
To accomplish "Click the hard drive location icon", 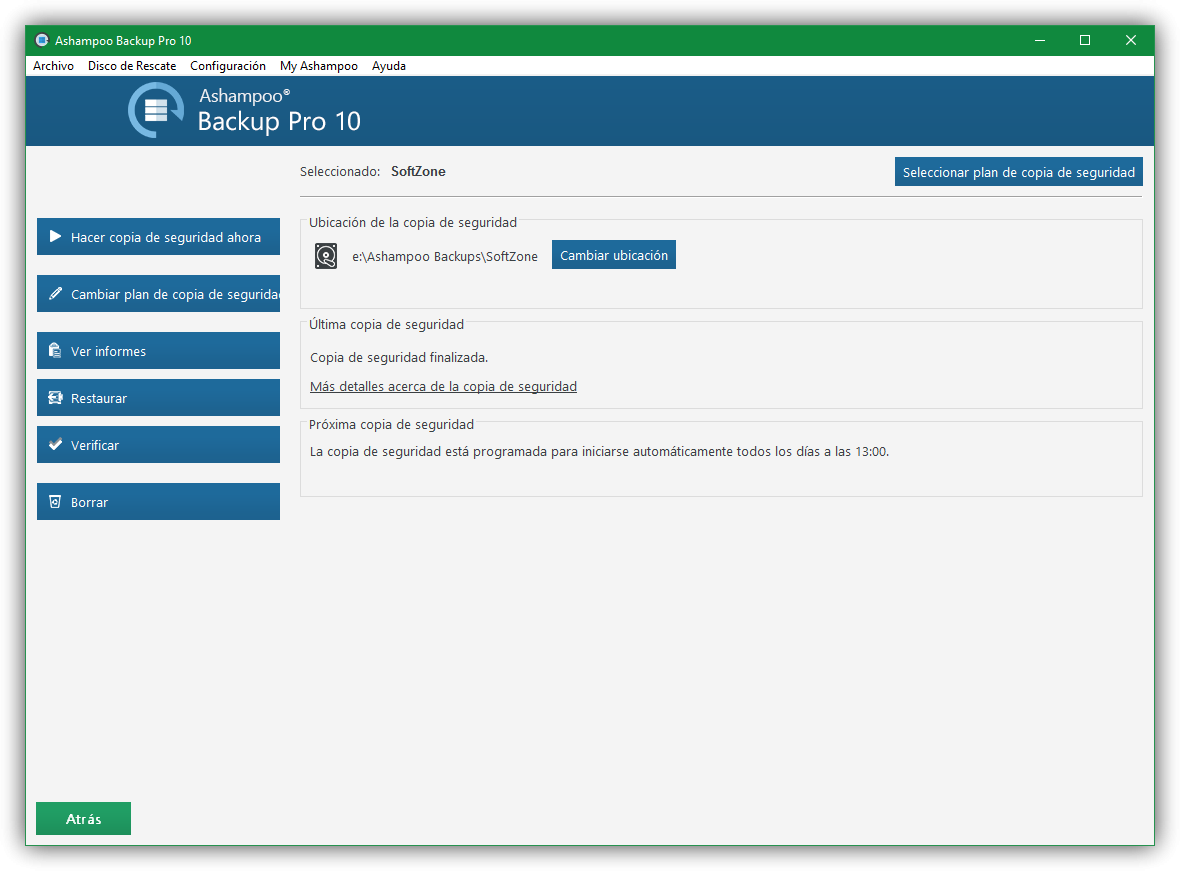I will (326, 256).
